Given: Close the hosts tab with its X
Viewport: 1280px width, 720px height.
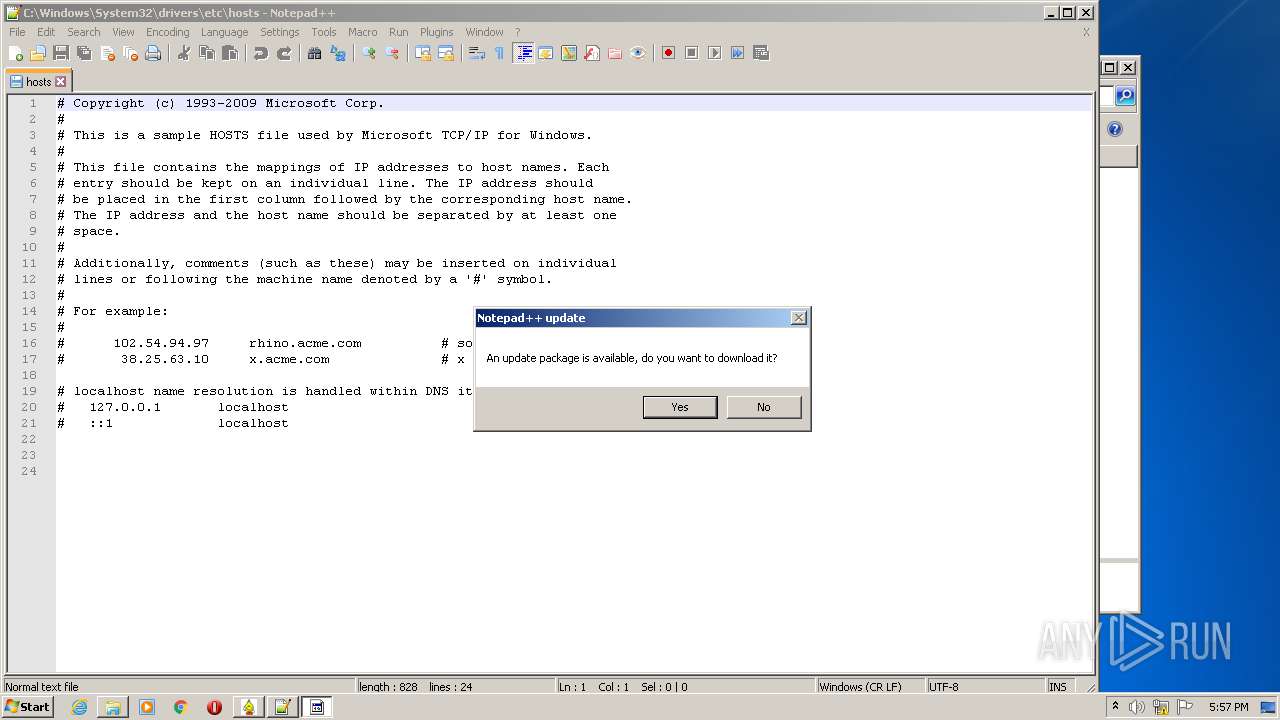Looking at the screenshot, I should (x=60, y=82).
